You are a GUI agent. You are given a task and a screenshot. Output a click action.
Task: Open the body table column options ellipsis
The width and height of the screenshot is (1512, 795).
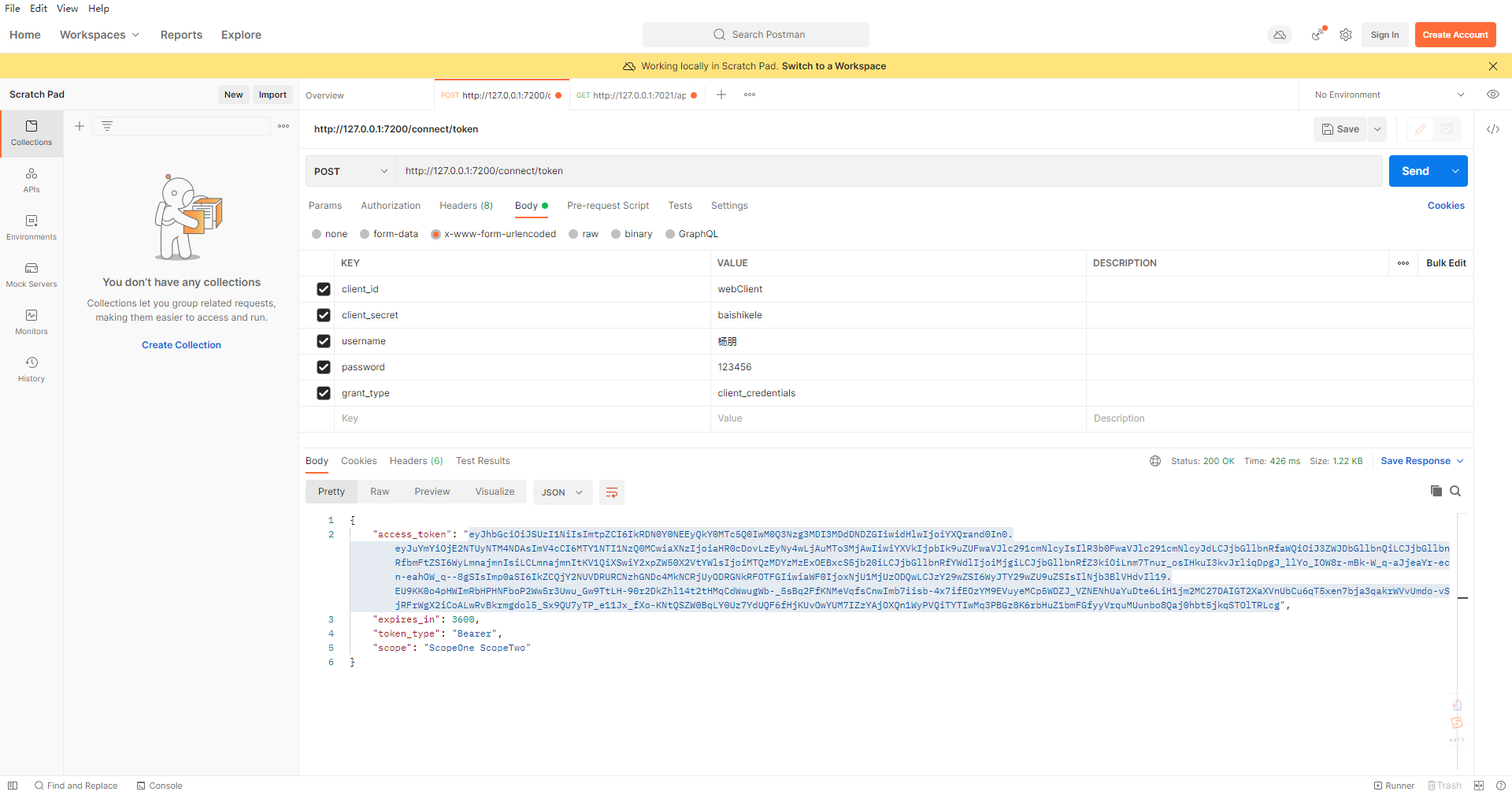pyautogui.click(x=1403, y=263)
